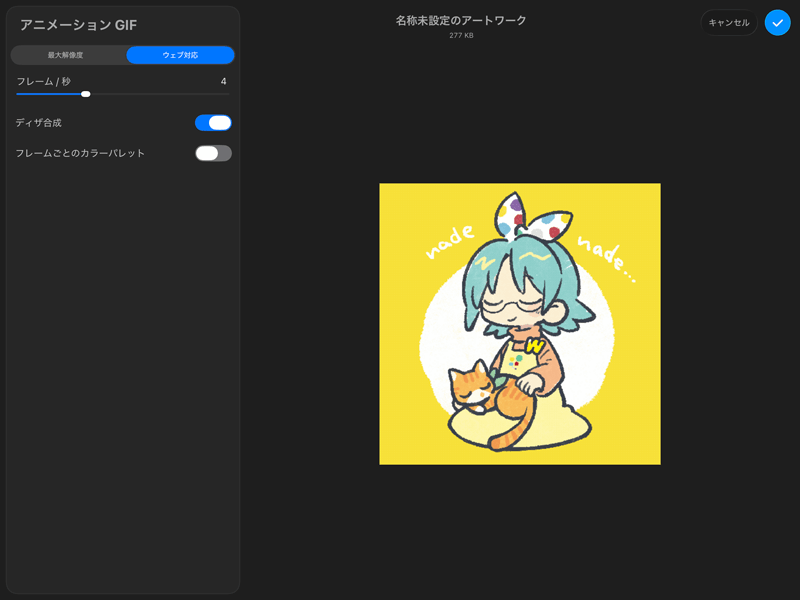Click the アニメーション GIF heading

point(79,25)
